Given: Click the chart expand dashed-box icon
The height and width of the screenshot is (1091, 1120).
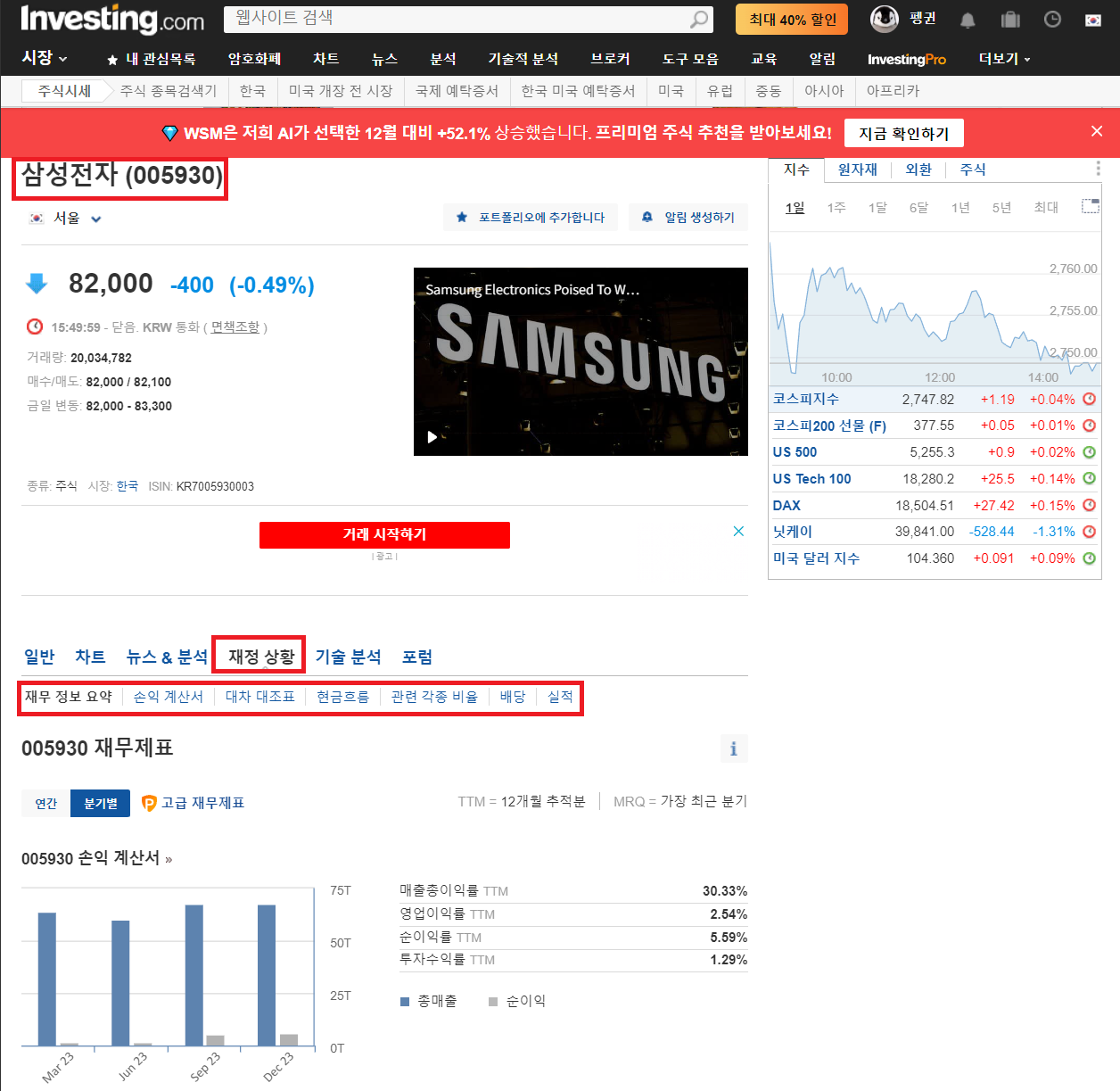Looking at the screenshot, I should 1090,206.
